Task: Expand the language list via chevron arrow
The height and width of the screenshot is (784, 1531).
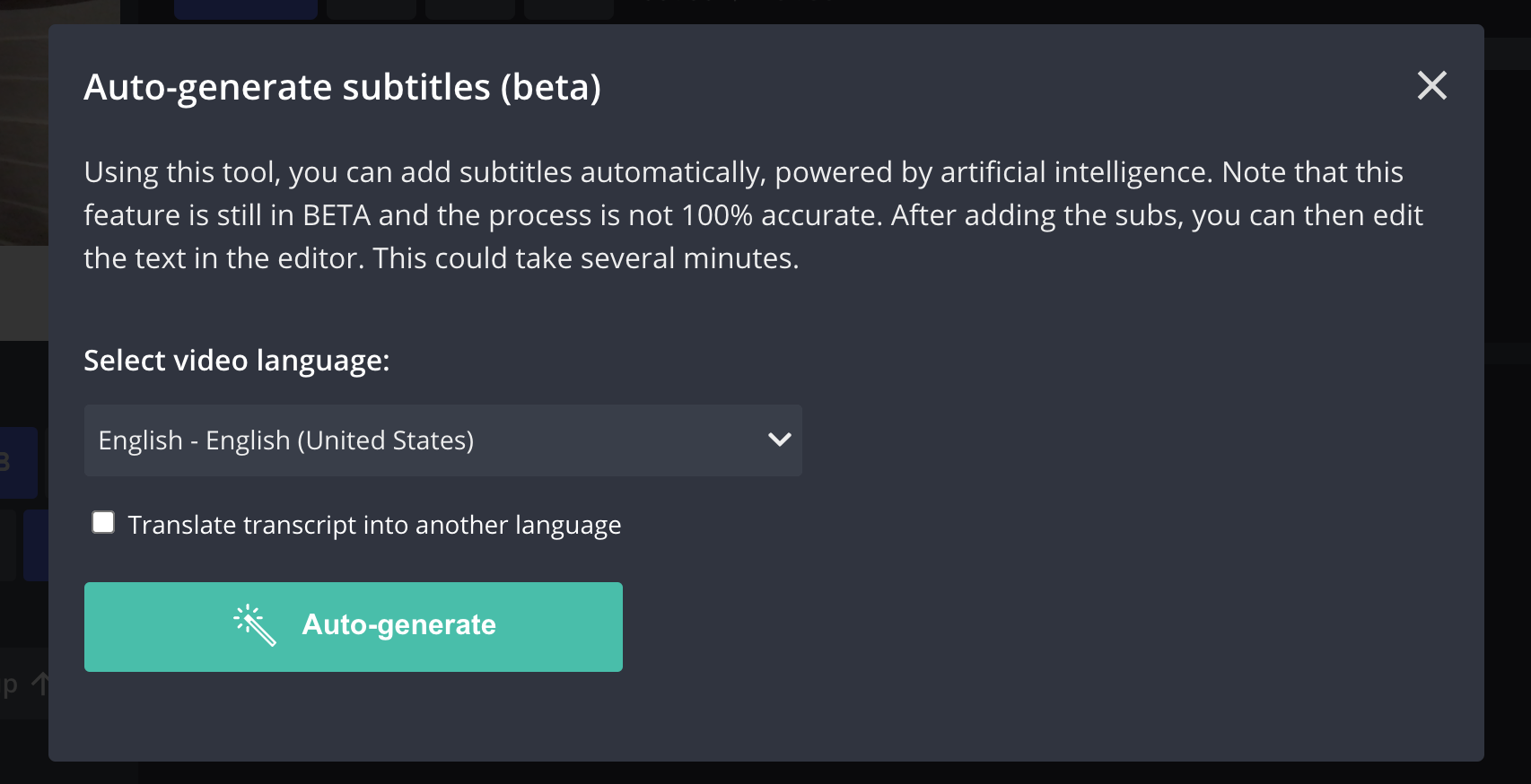Action: click(x=779, y=440)
